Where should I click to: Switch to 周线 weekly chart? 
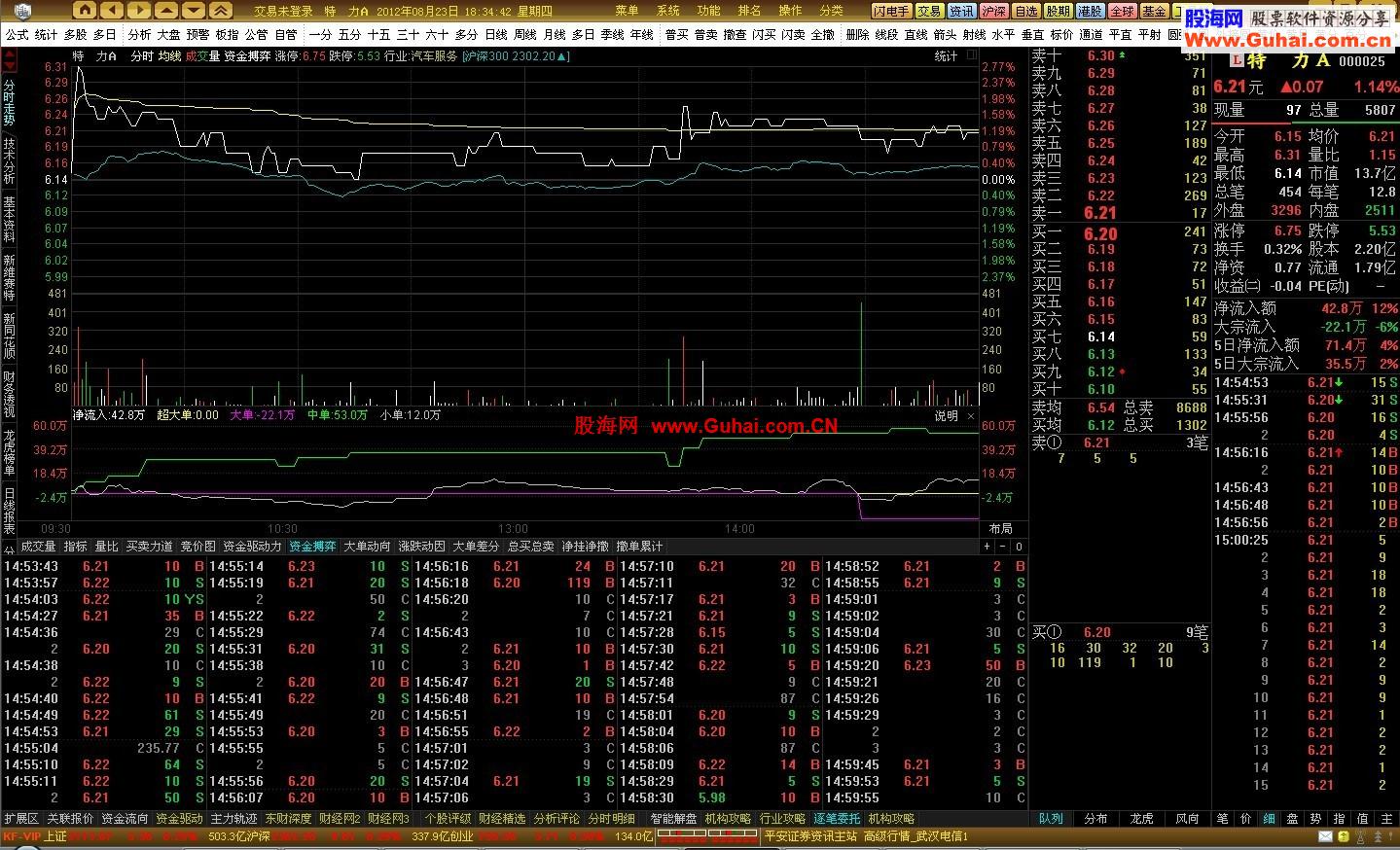pos(525,34)
